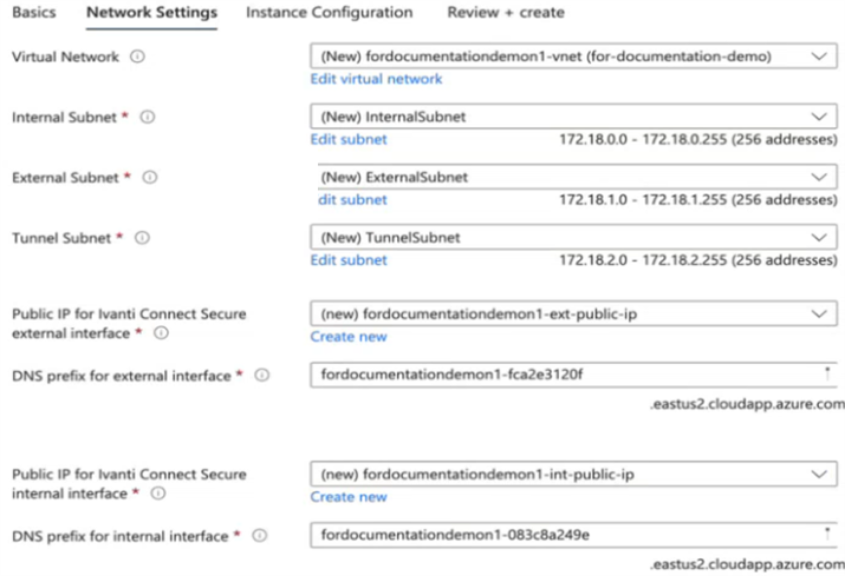Show info for Internal Subnet
845x576 pixels.
click(147, 117)
